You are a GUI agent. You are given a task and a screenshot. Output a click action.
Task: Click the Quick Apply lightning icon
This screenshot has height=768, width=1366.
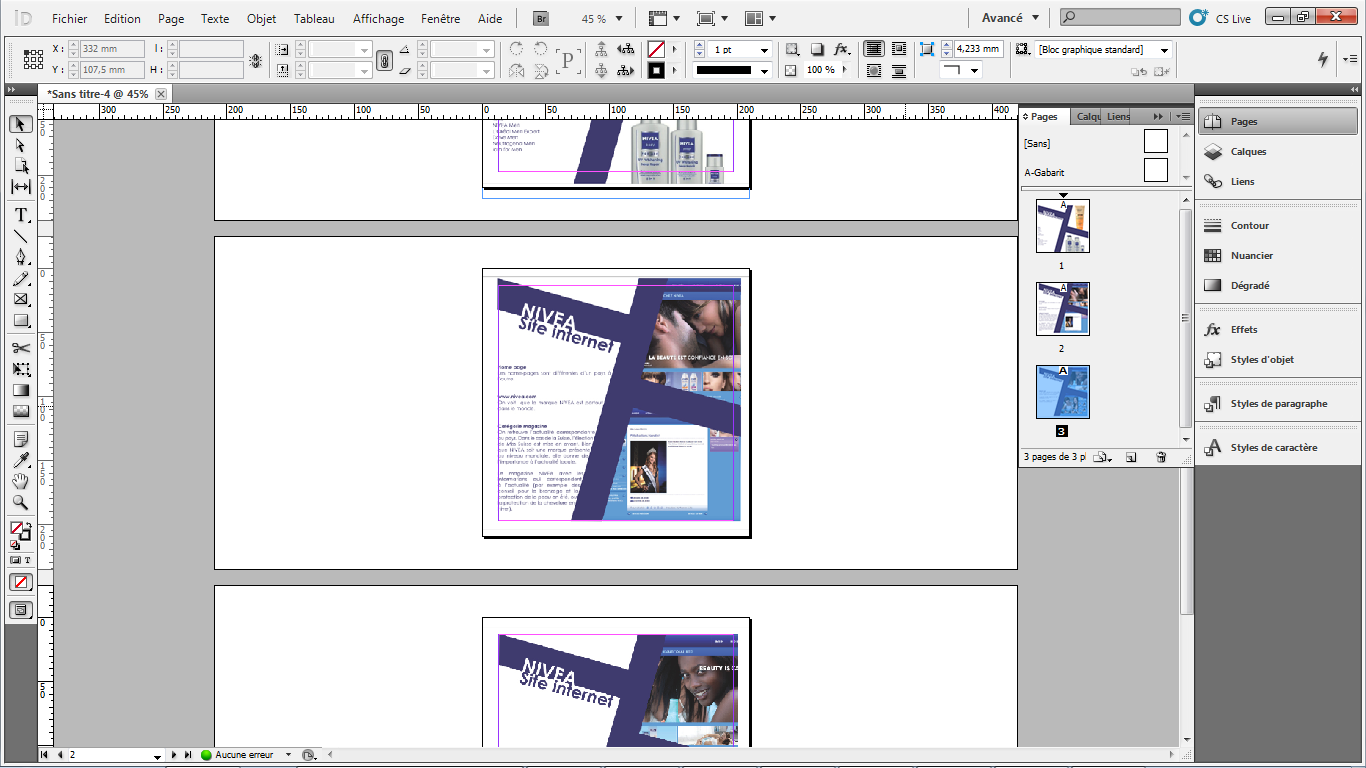pos(1324,59)
